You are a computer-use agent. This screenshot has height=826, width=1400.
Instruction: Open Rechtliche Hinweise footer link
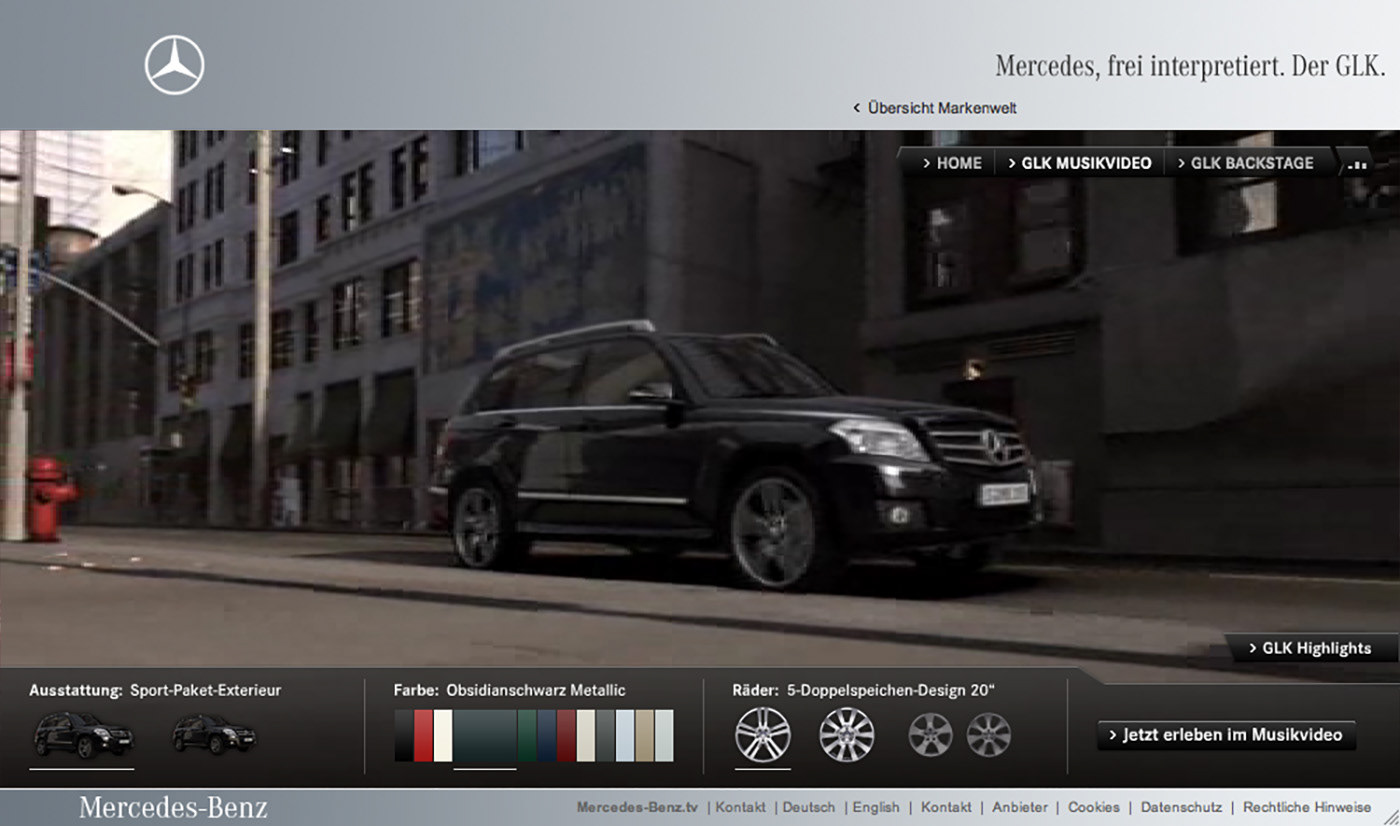click(x=1307, y=807)
